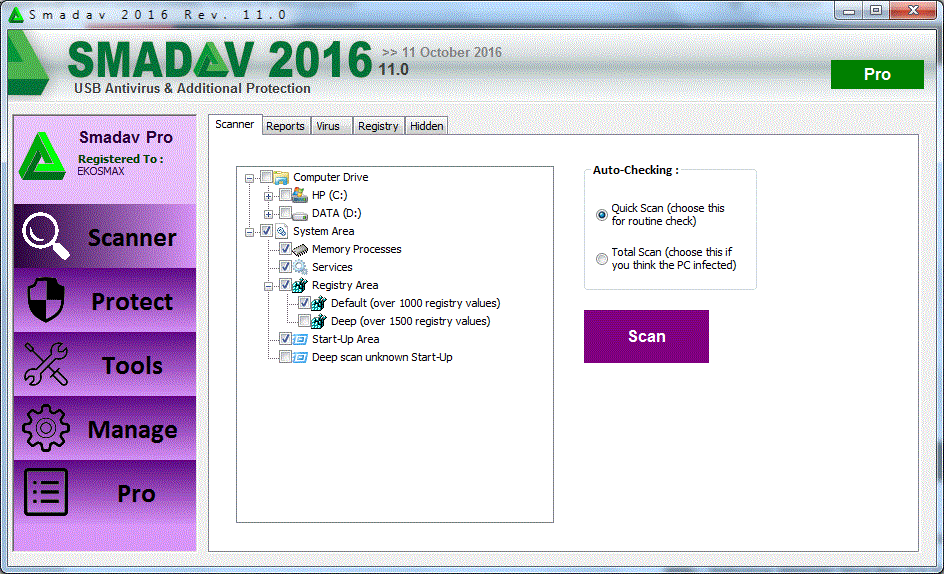This screenshot has width=944, height=574.
Task: Click the HP (C:) drive icon
Action: coord(300,195)
